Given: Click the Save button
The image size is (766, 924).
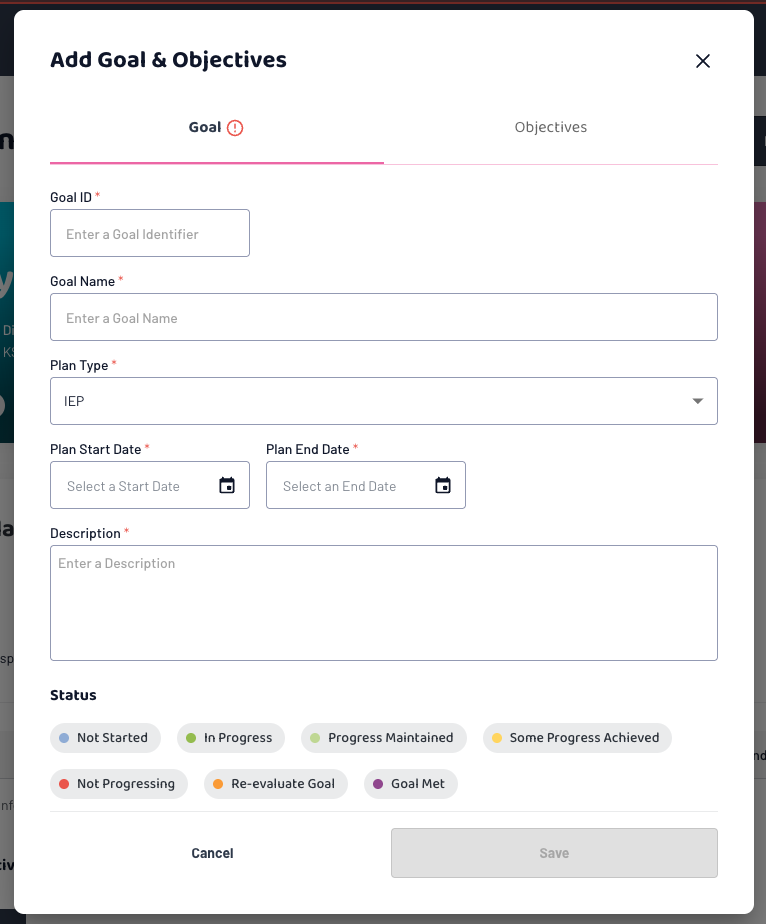Looking at the screenshot, I should (554, 853).
